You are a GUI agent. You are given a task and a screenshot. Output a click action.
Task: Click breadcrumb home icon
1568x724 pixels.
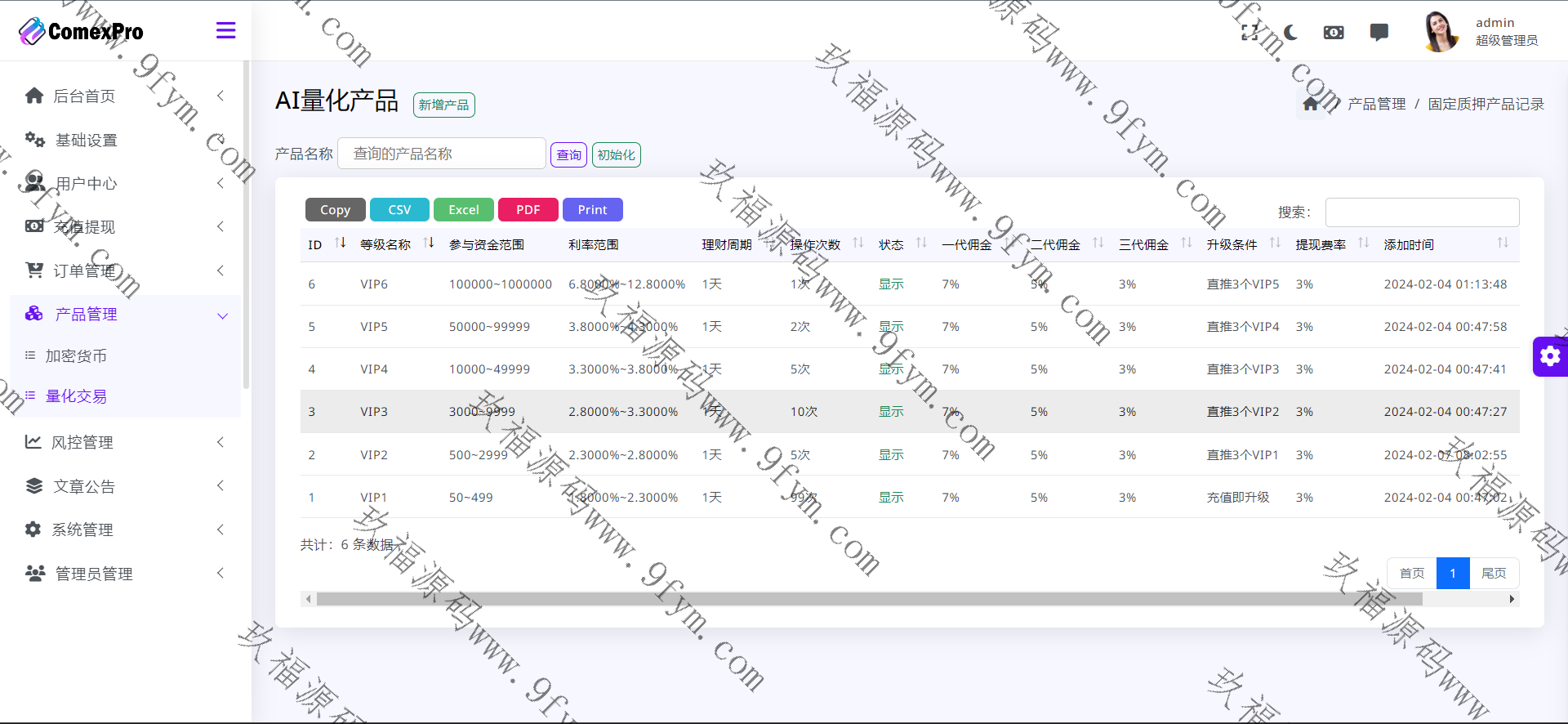(1311, 104)
